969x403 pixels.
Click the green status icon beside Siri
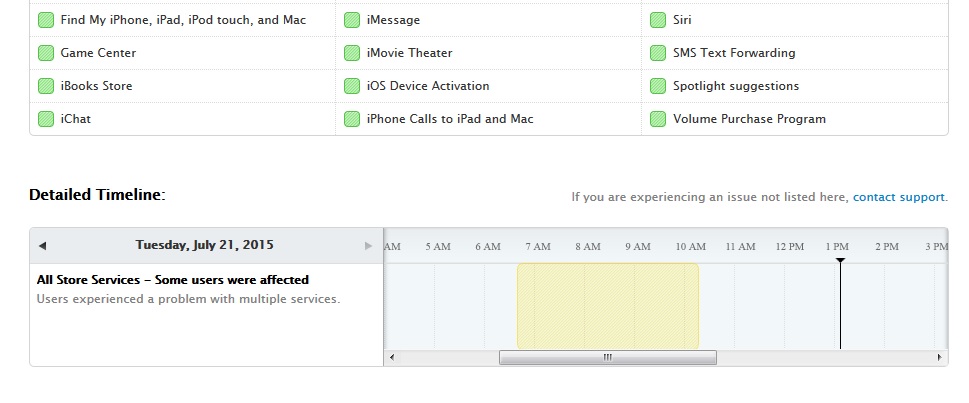pos(658,20)
